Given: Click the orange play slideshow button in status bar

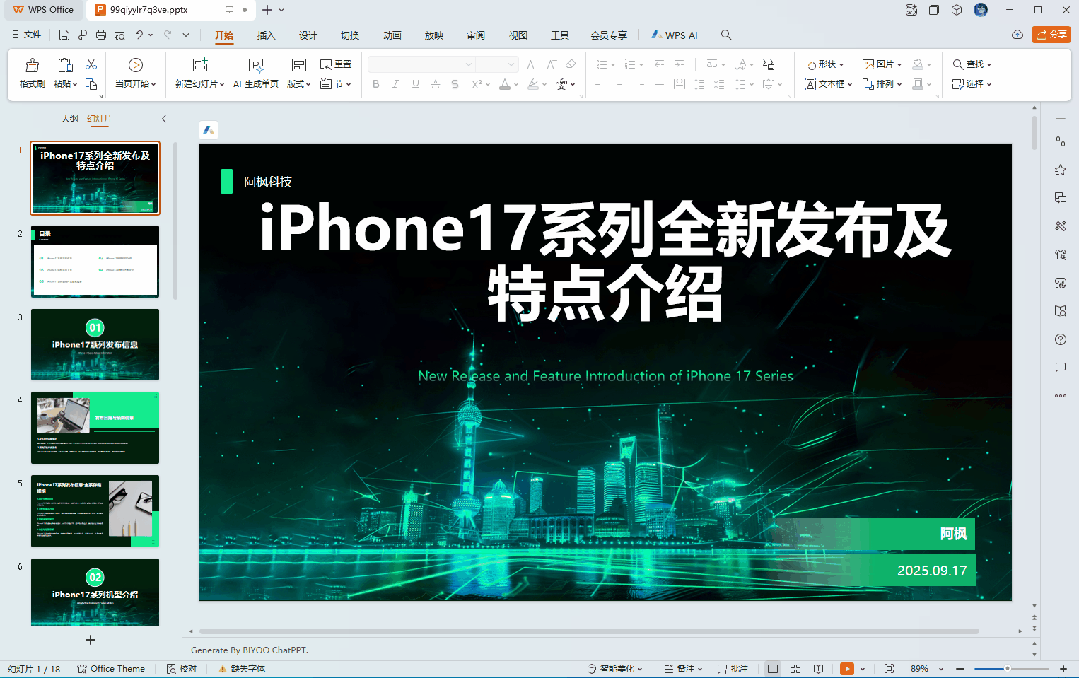Looking at the screenshot, I should [x=846, y=668].
